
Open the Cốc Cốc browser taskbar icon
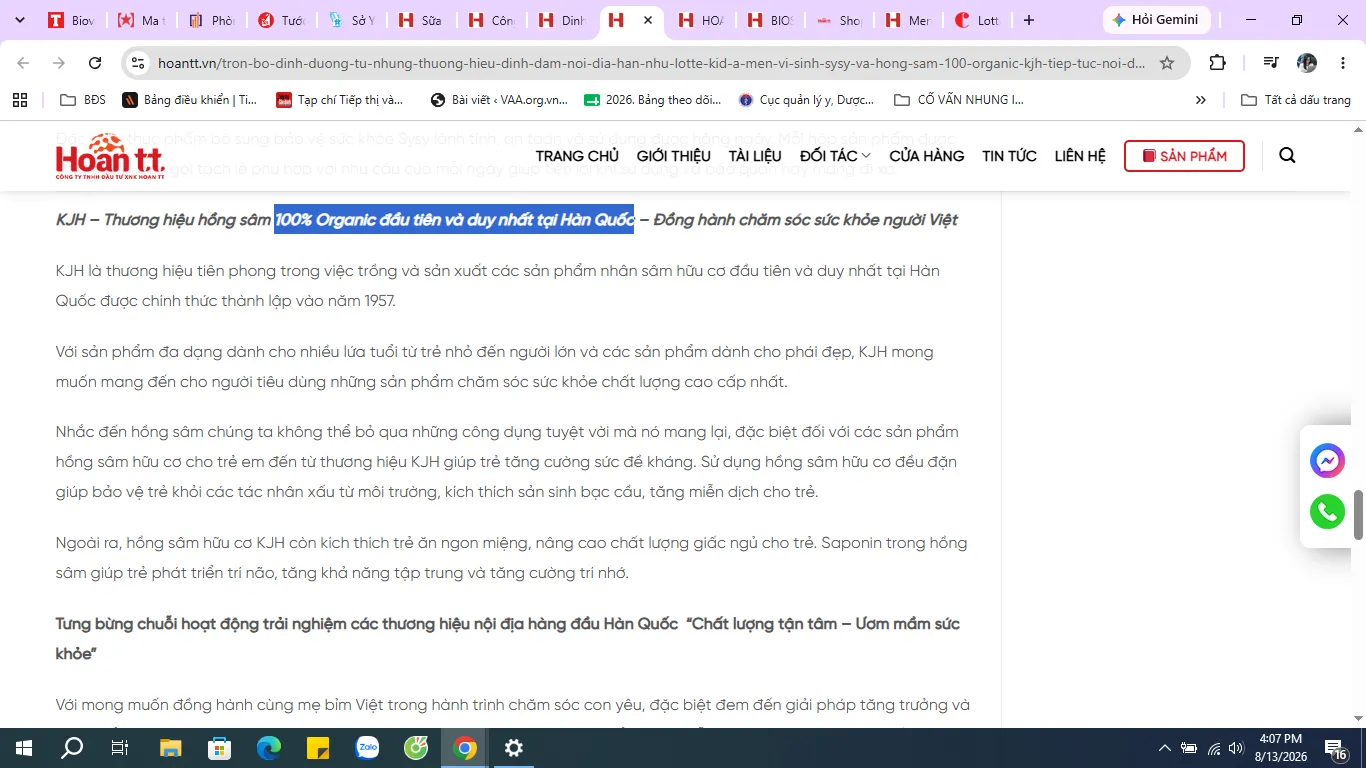(416, 748)
